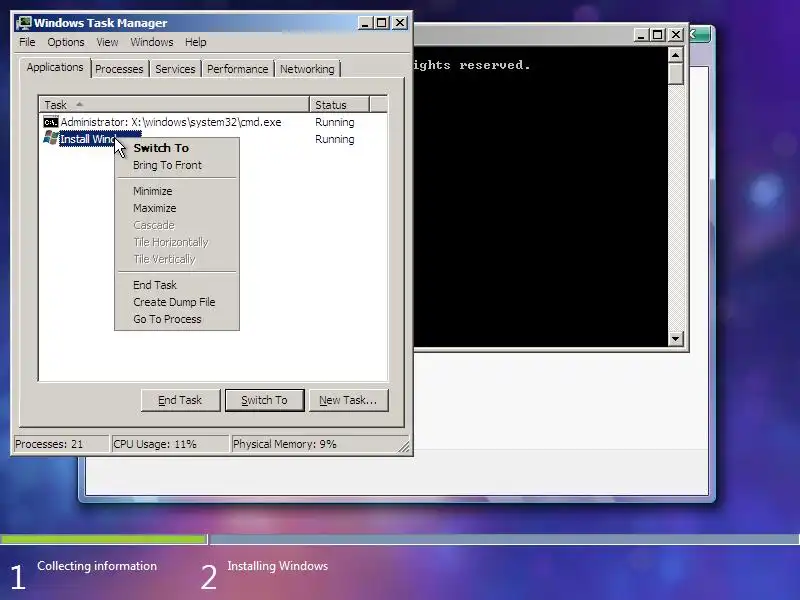The width and height of the screenshot is (800, 600).
Task: Switch to the Networking tab
Action: (x=307, y=69)
